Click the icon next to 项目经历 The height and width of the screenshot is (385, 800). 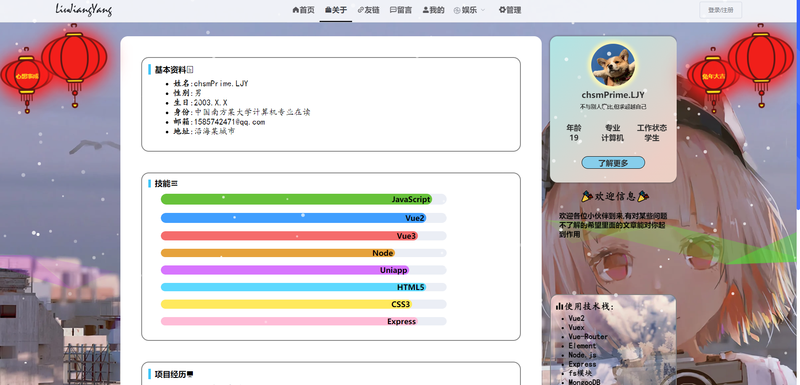click(x=190, y=374)
